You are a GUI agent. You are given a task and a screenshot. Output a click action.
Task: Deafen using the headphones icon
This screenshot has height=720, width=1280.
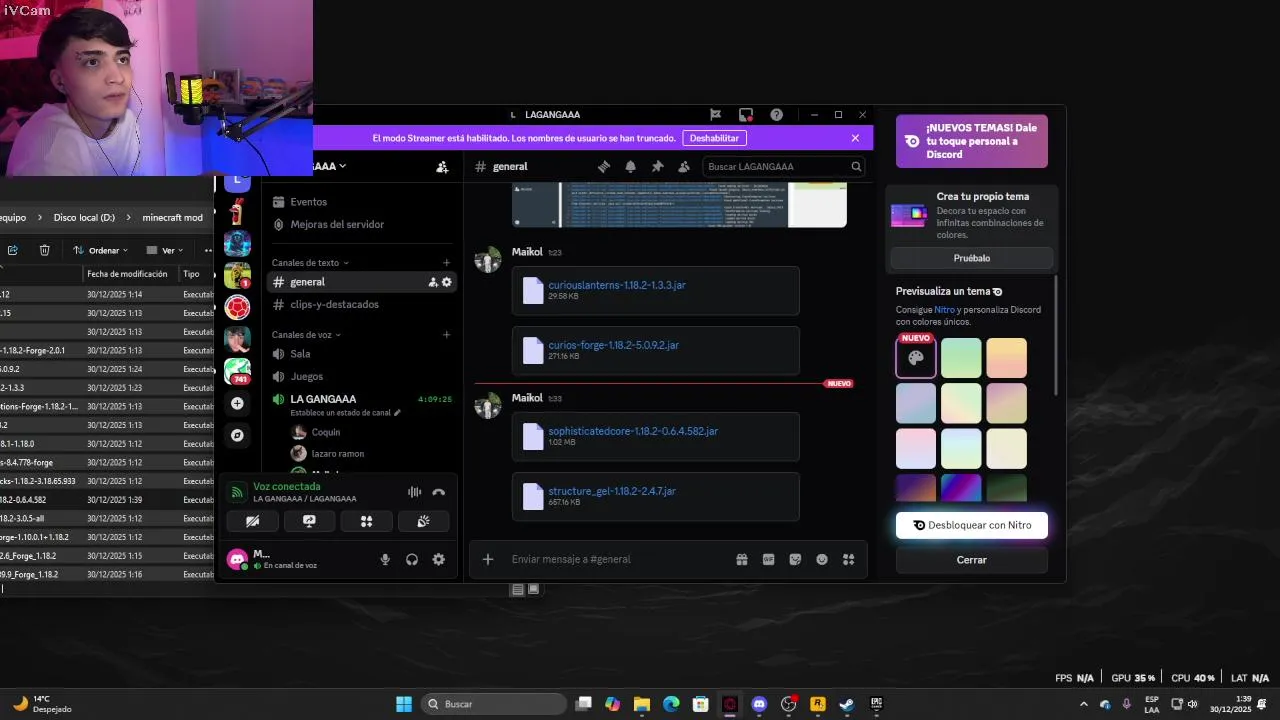pyautogui.click(x=412, y=559)
